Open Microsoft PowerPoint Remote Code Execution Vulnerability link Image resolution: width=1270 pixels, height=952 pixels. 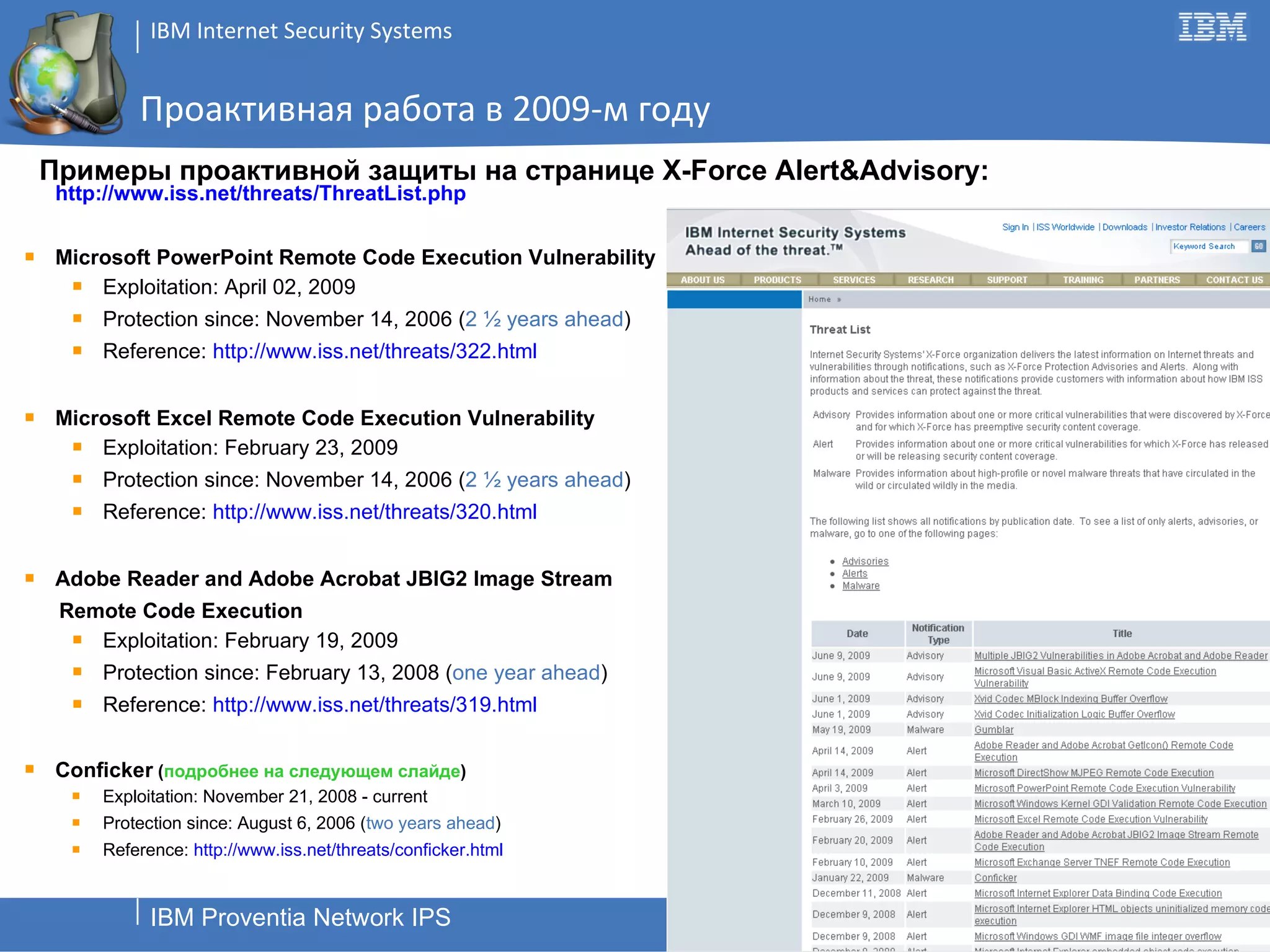(x=1105, y=788)
